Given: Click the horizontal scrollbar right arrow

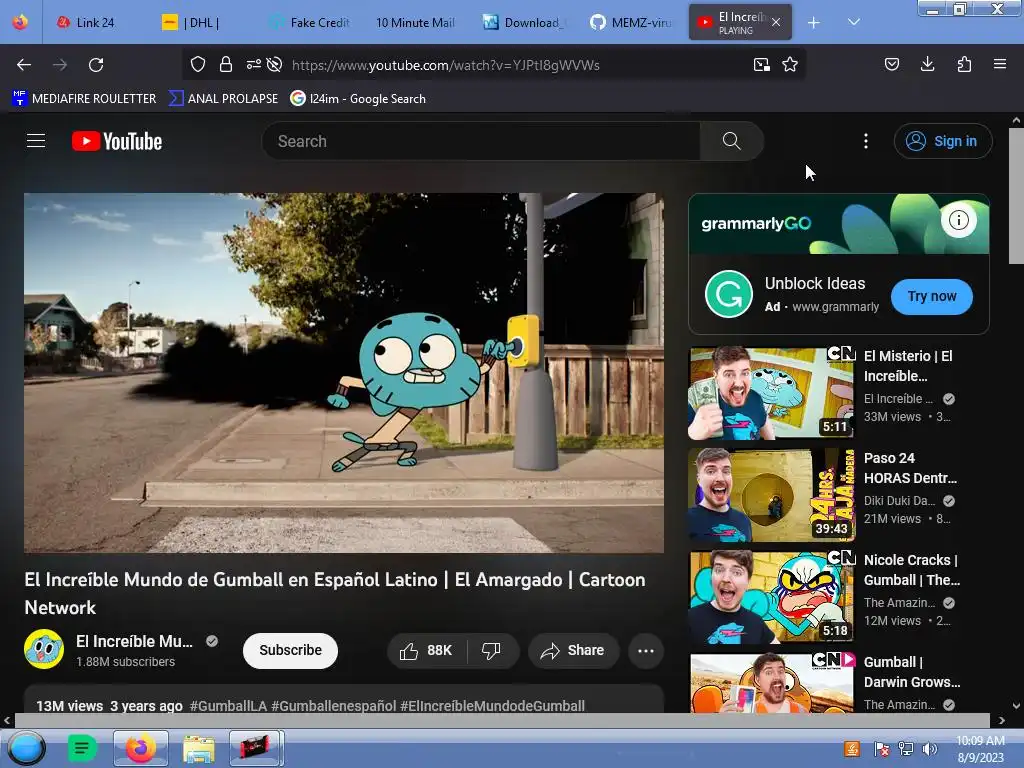Looking at the screenshot, I should coord(1002,720).
